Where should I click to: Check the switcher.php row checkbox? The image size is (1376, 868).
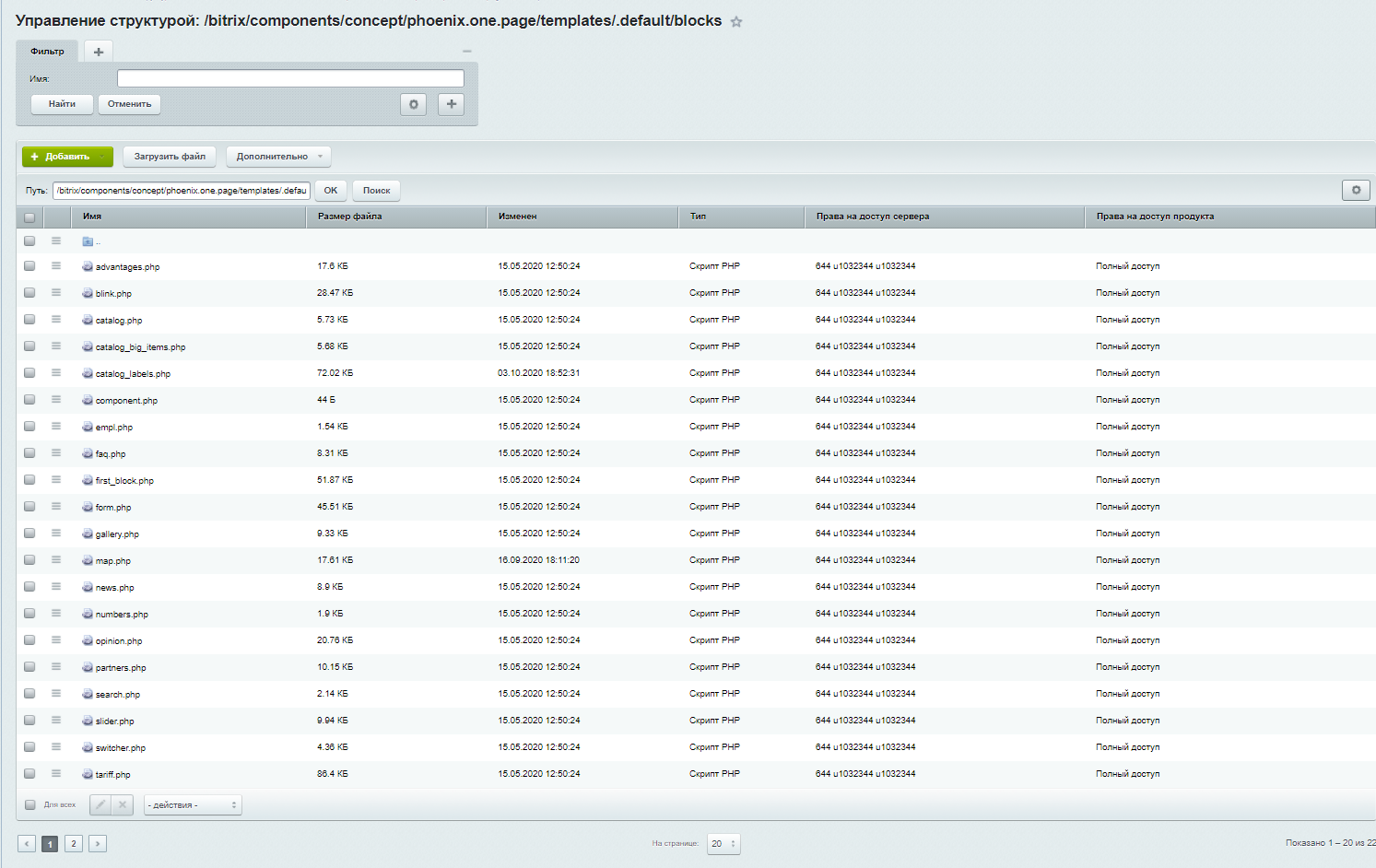pyautogui.click(x=29, y=746)
